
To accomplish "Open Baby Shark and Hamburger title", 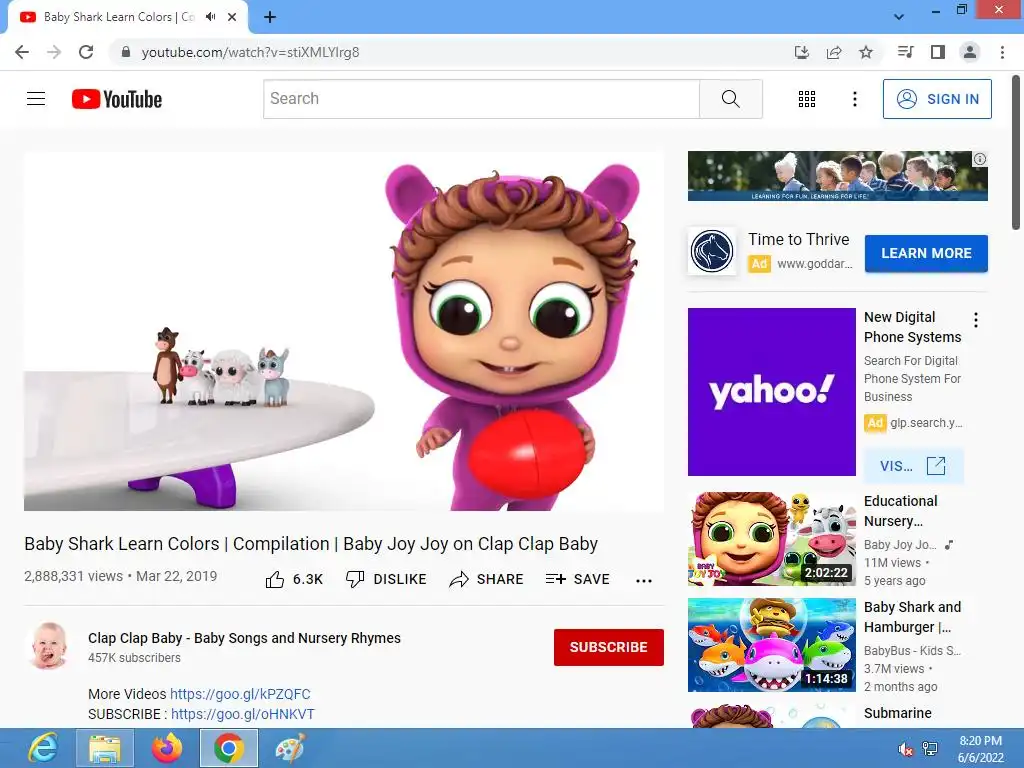I will [x=912, y=616].
